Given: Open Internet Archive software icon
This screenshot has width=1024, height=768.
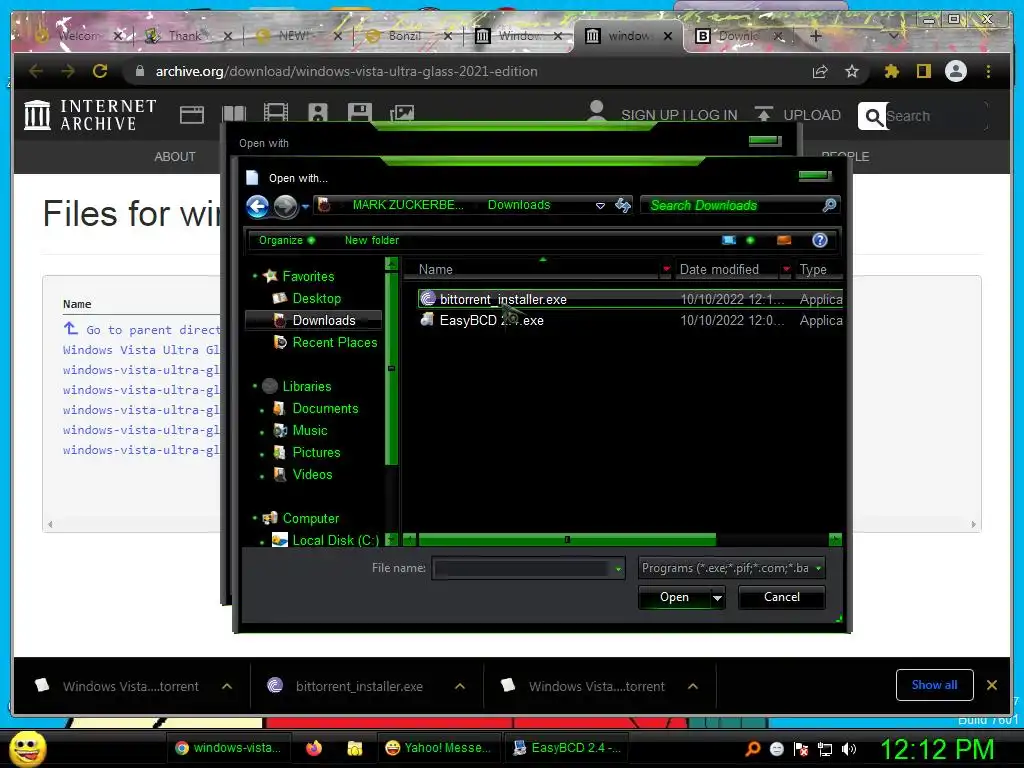Looking at the screenshot, I should [359, 114].
